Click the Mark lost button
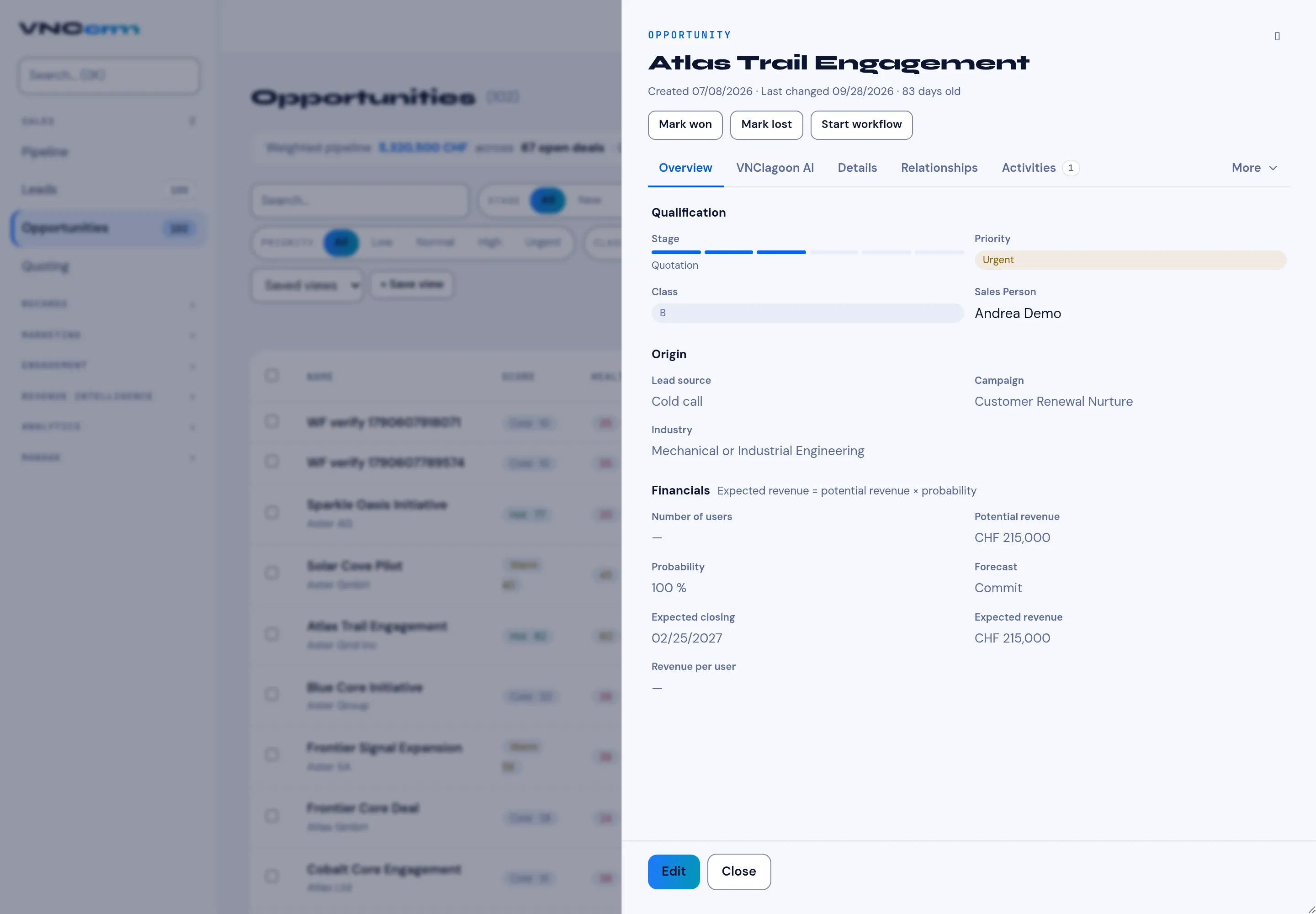This screenshot has width=1316, height=914. [x=766, y=125]
